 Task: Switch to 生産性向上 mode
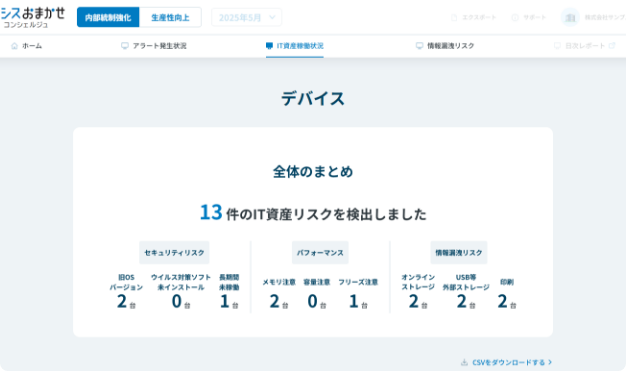point(170,18)
